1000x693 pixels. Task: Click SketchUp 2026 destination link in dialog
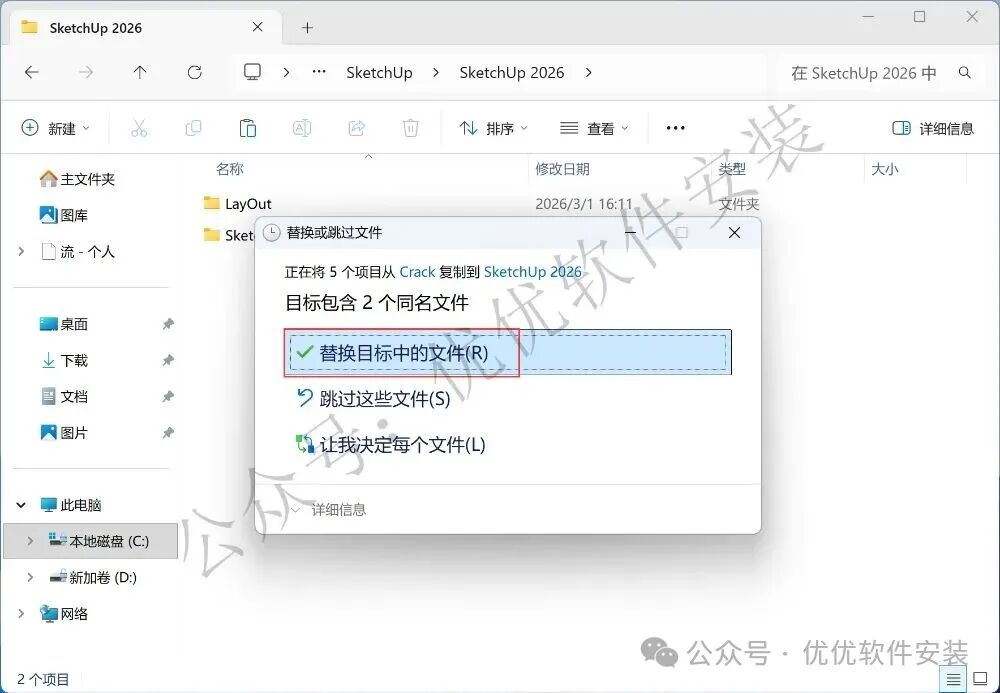[x=533, y=272]
